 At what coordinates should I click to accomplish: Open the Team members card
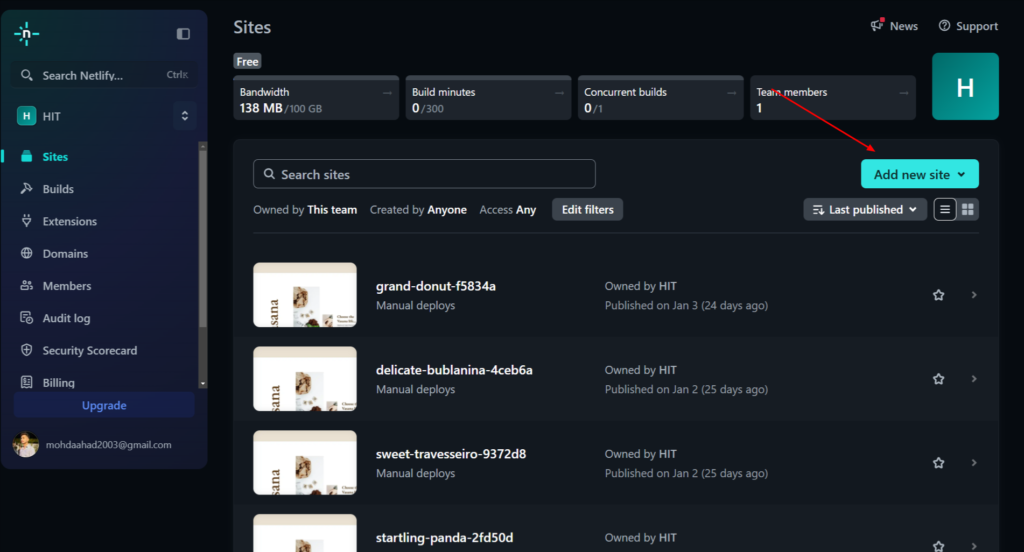point(833,98)
